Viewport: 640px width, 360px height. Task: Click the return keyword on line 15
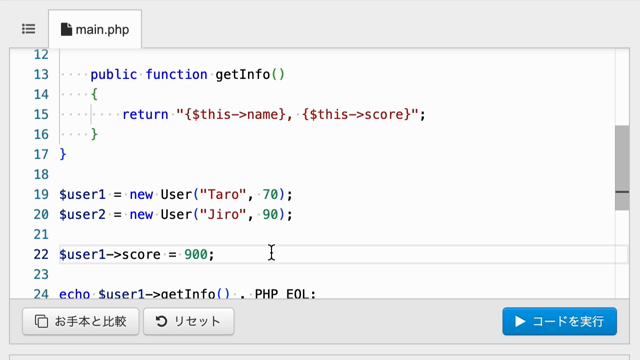[145, 114]
